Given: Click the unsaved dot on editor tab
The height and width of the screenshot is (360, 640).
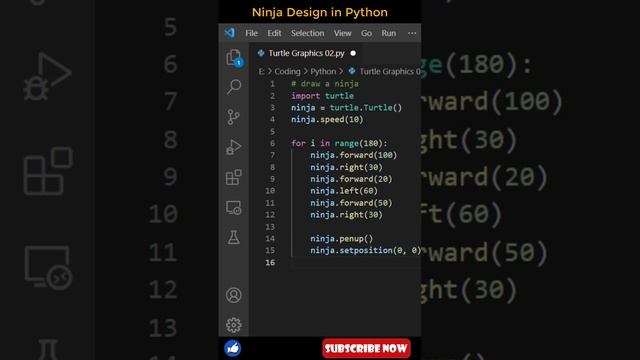Looking at the screenshot, I should 353,53.
